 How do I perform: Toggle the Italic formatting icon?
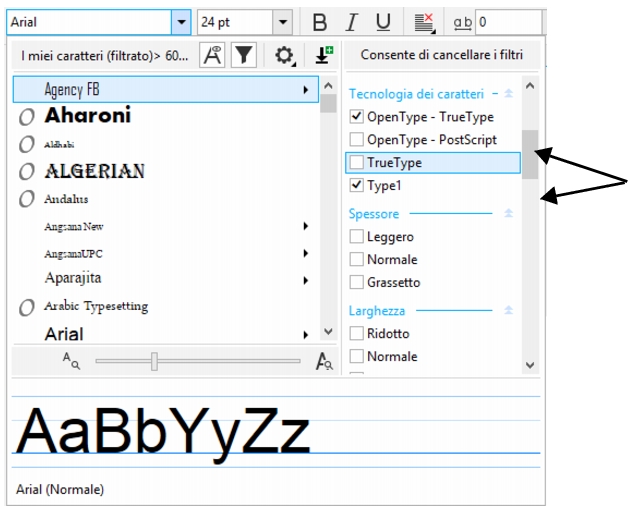tap(351, 22)
